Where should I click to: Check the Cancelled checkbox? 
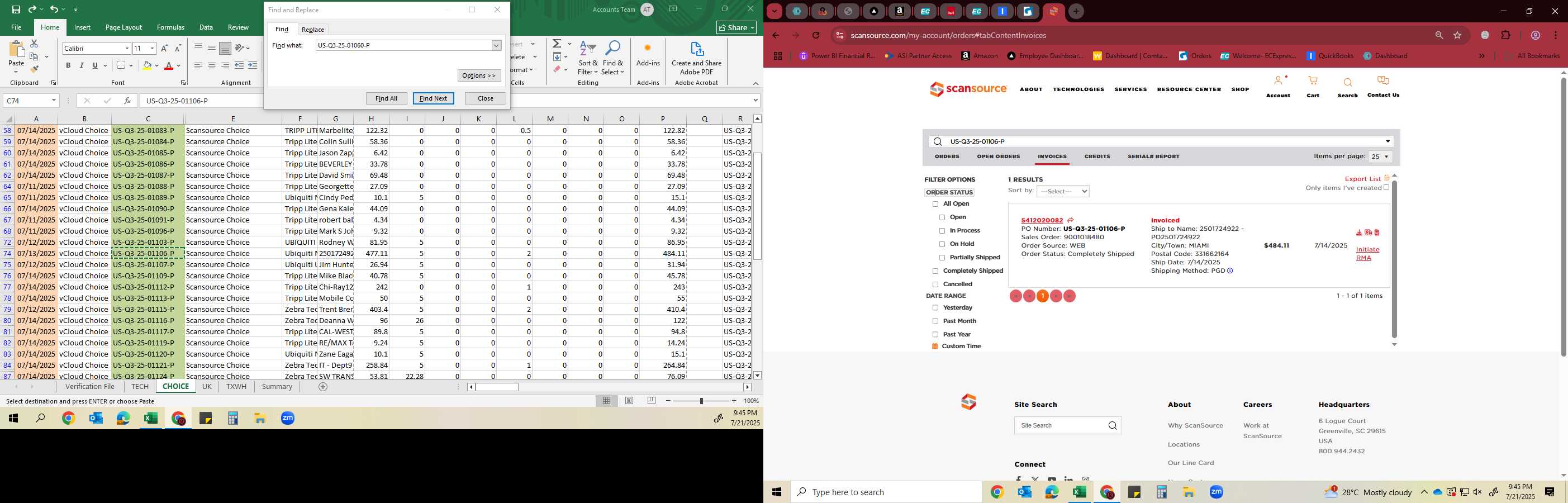[x=935, y=284]
